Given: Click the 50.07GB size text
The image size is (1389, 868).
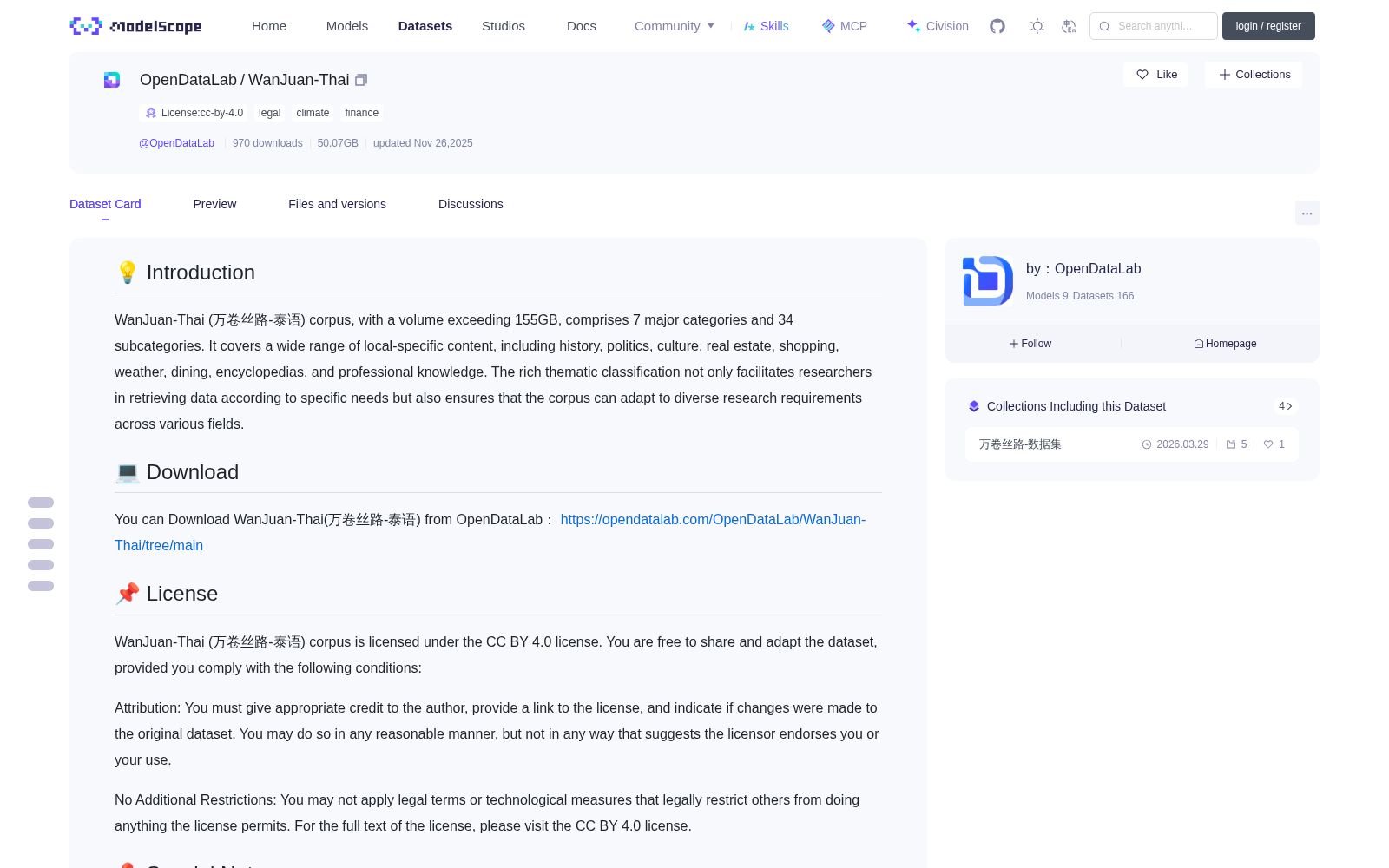Looking at the screenshot, I should click(338, 143).
